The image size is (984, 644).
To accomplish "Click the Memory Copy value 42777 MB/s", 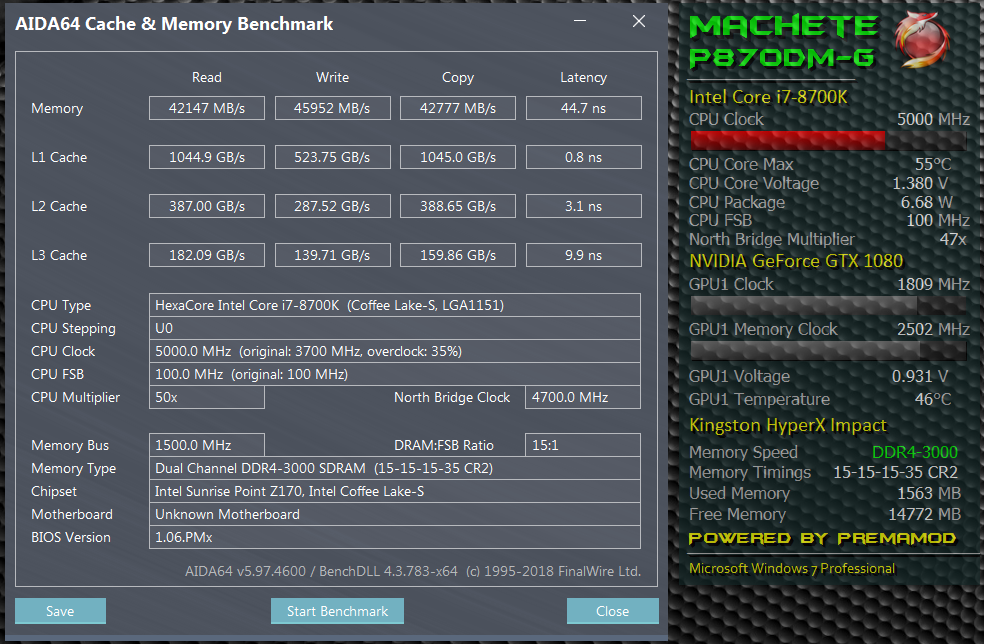I will coord(458,108).
